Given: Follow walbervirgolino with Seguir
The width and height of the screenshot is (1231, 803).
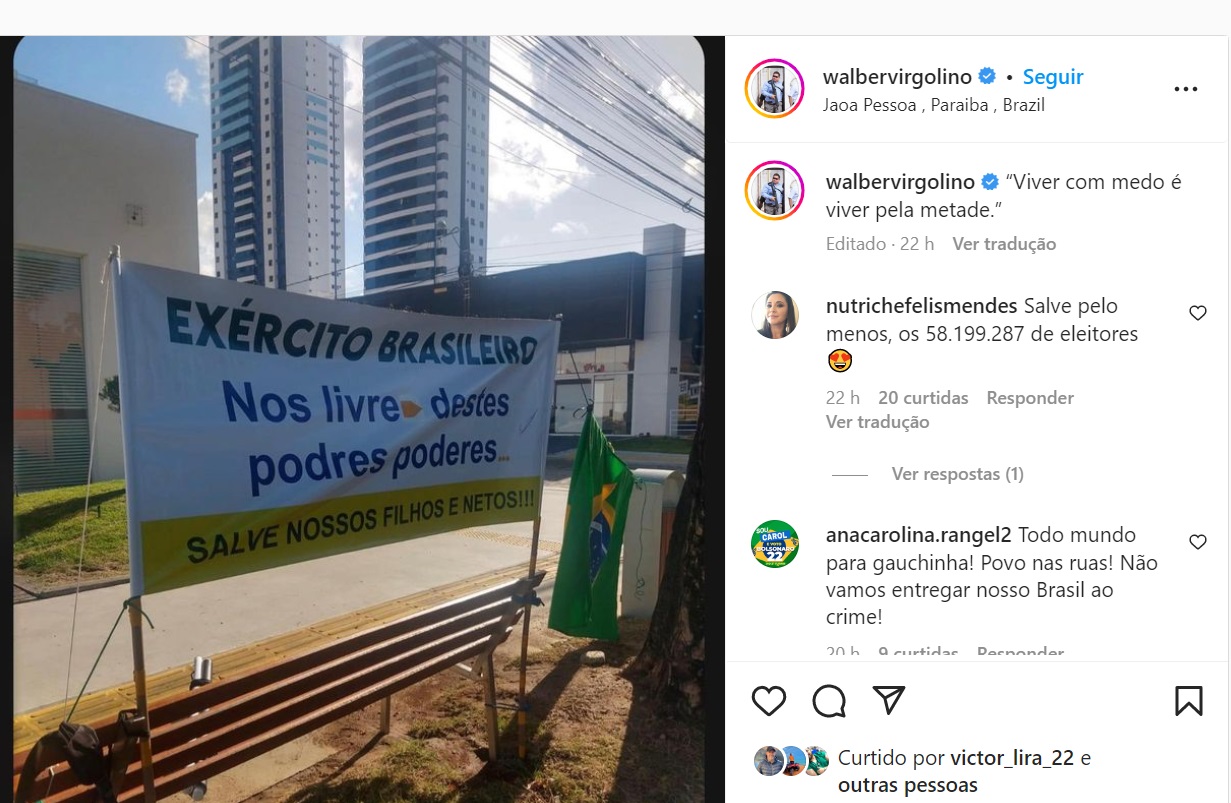Looking at the screenshot, I should coord(1053,77).
